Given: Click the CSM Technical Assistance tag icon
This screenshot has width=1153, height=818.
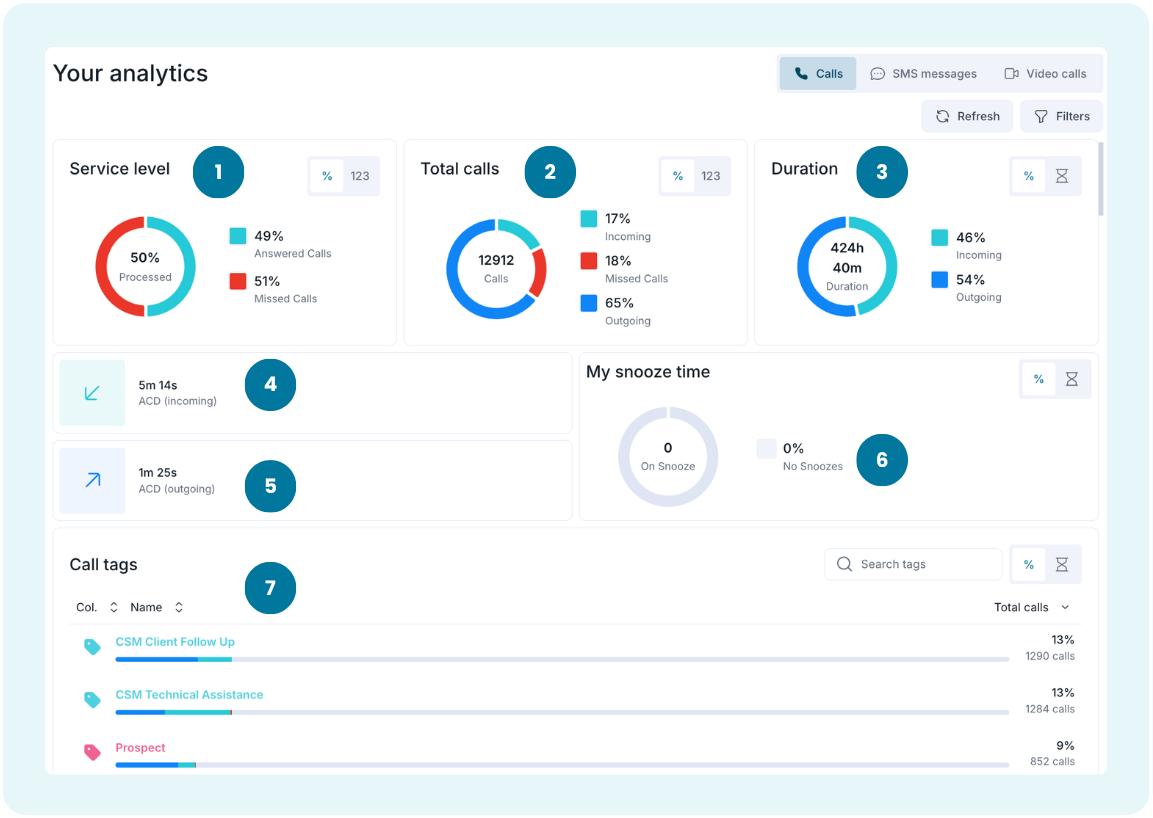Looking at the screenshot, I should coord(92,700).
